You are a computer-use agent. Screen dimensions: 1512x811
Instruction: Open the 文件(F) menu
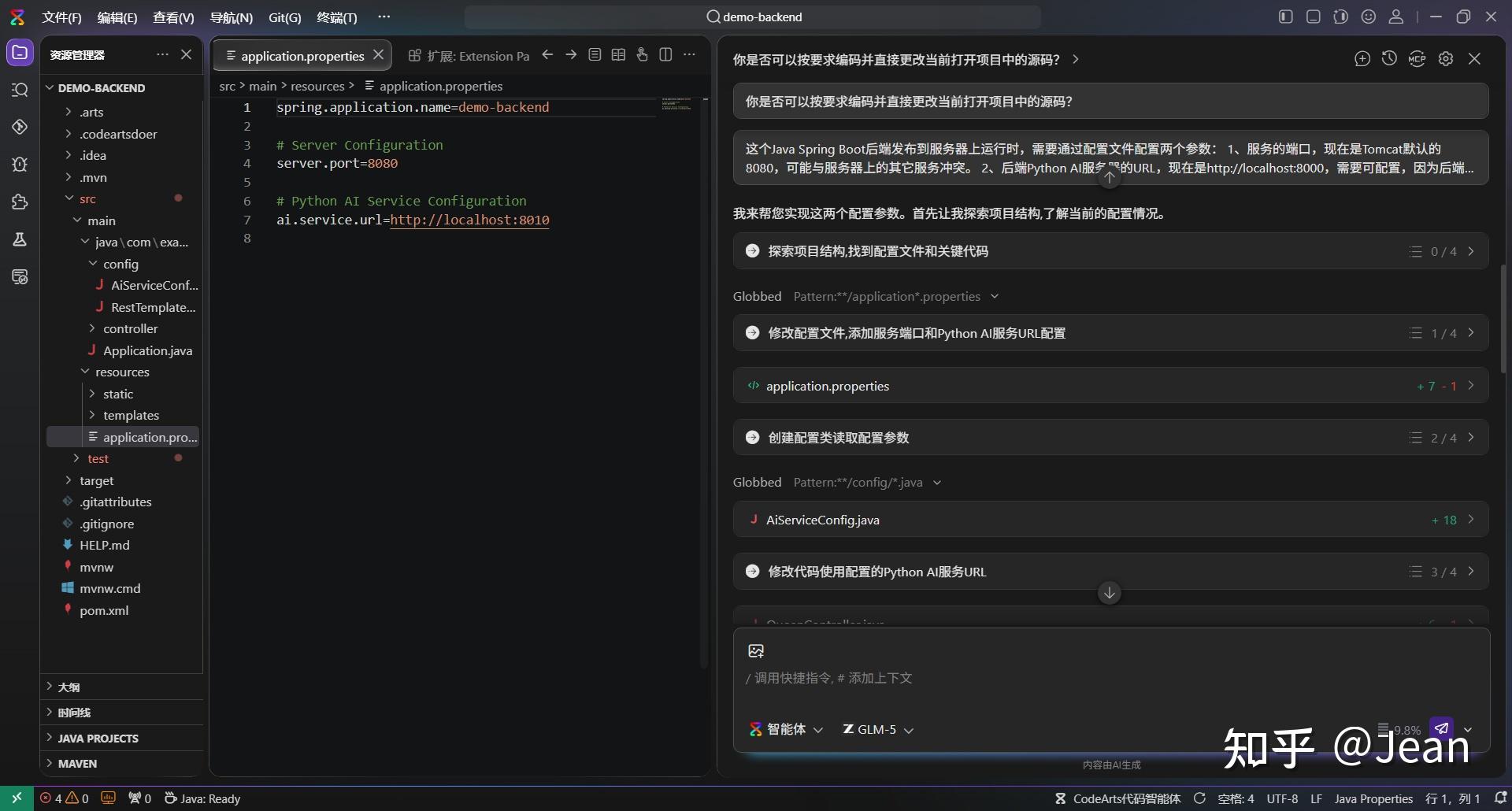(x=61, y=17)
